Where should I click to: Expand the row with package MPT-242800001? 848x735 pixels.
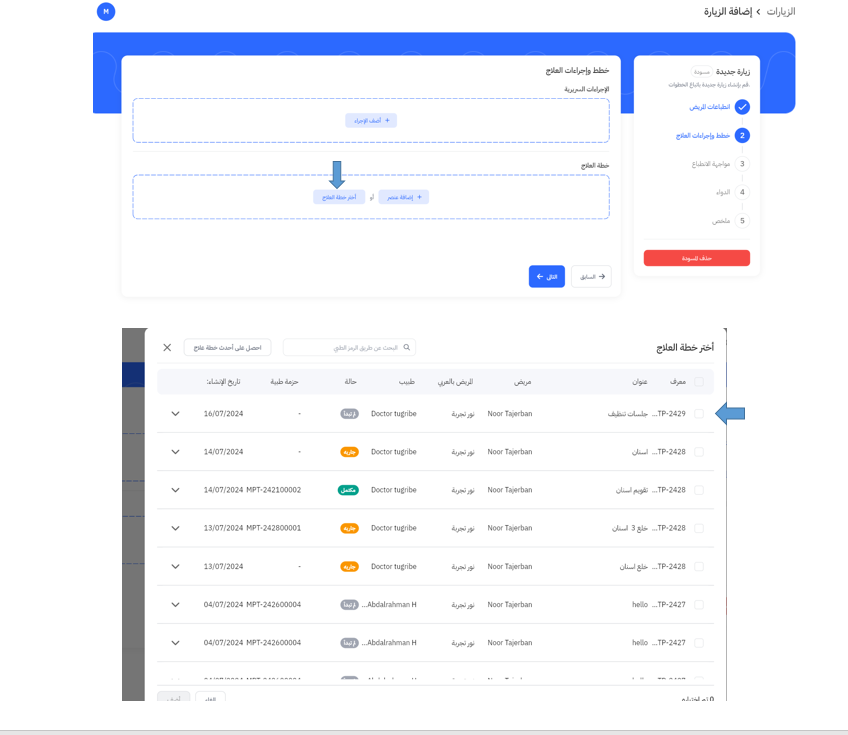(176, 528)
